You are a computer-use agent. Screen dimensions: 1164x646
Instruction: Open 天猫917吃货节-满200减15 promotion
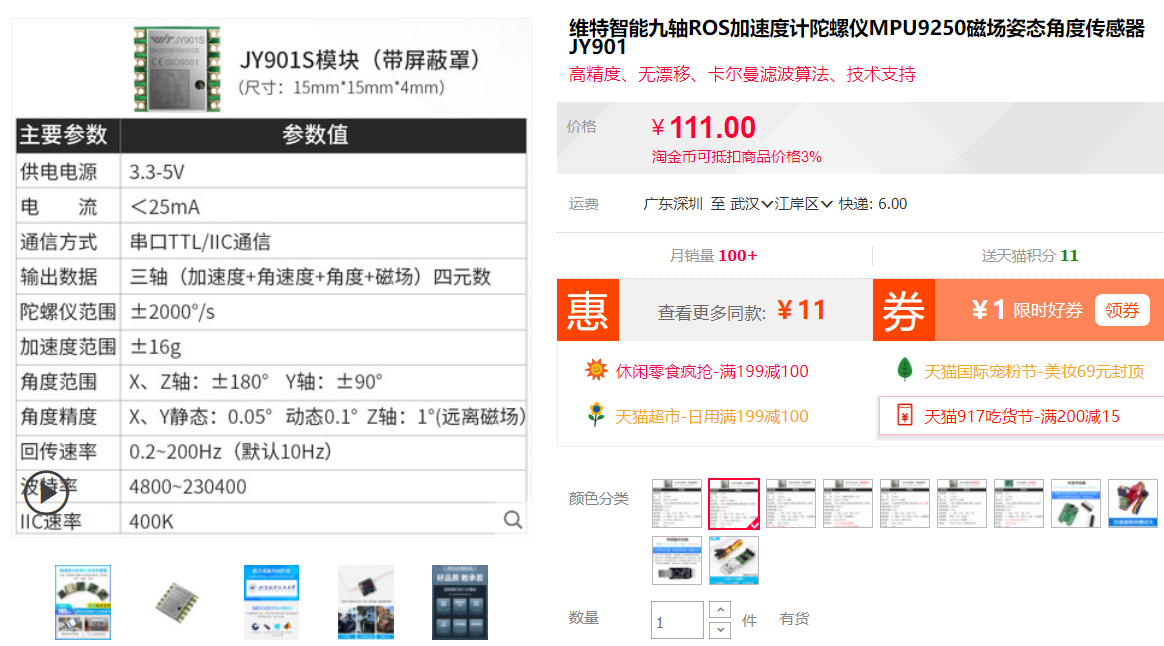point(1021,417)
